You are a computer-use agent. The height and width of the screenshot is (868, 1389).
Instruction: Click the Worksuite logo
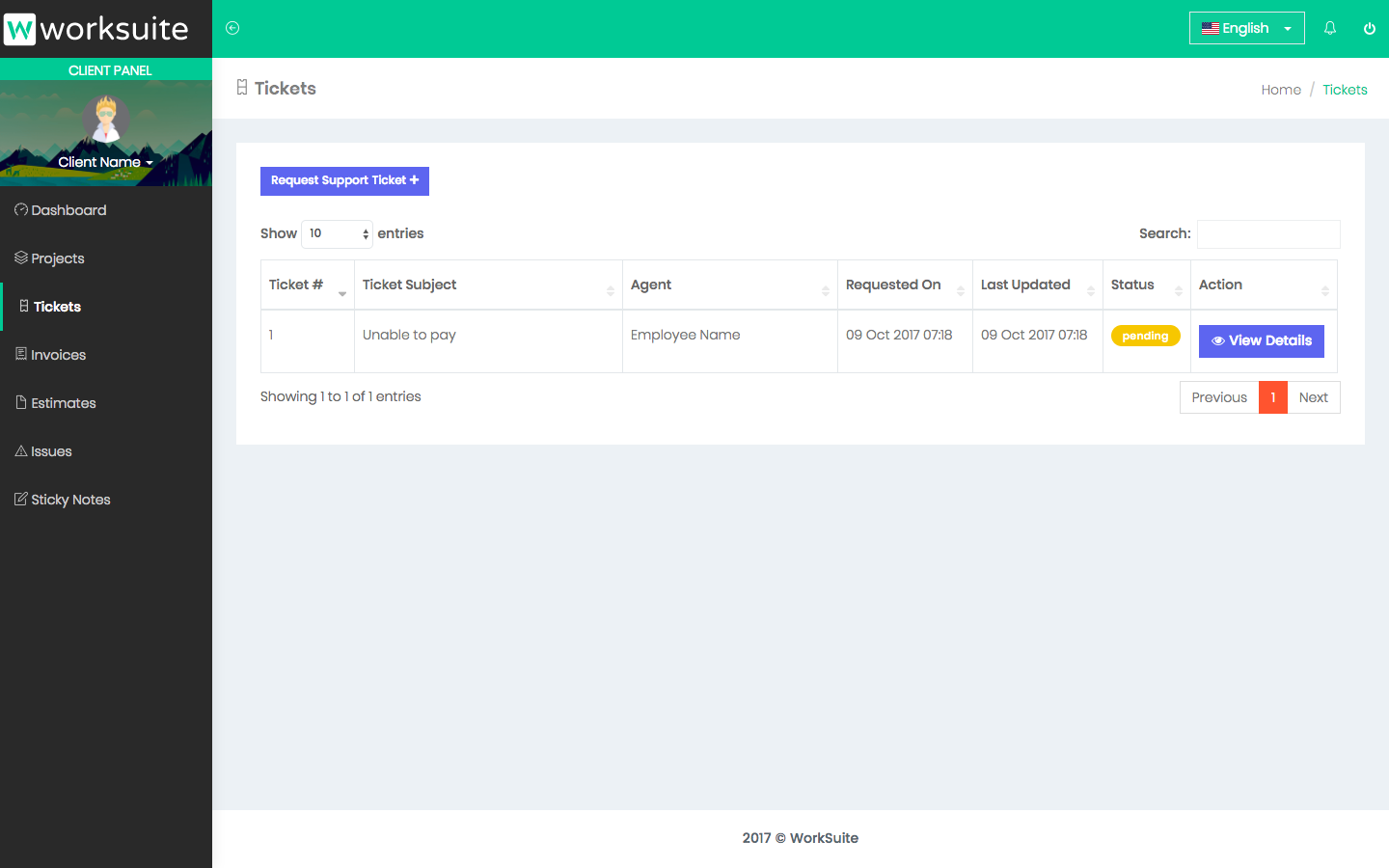(97, 29)
